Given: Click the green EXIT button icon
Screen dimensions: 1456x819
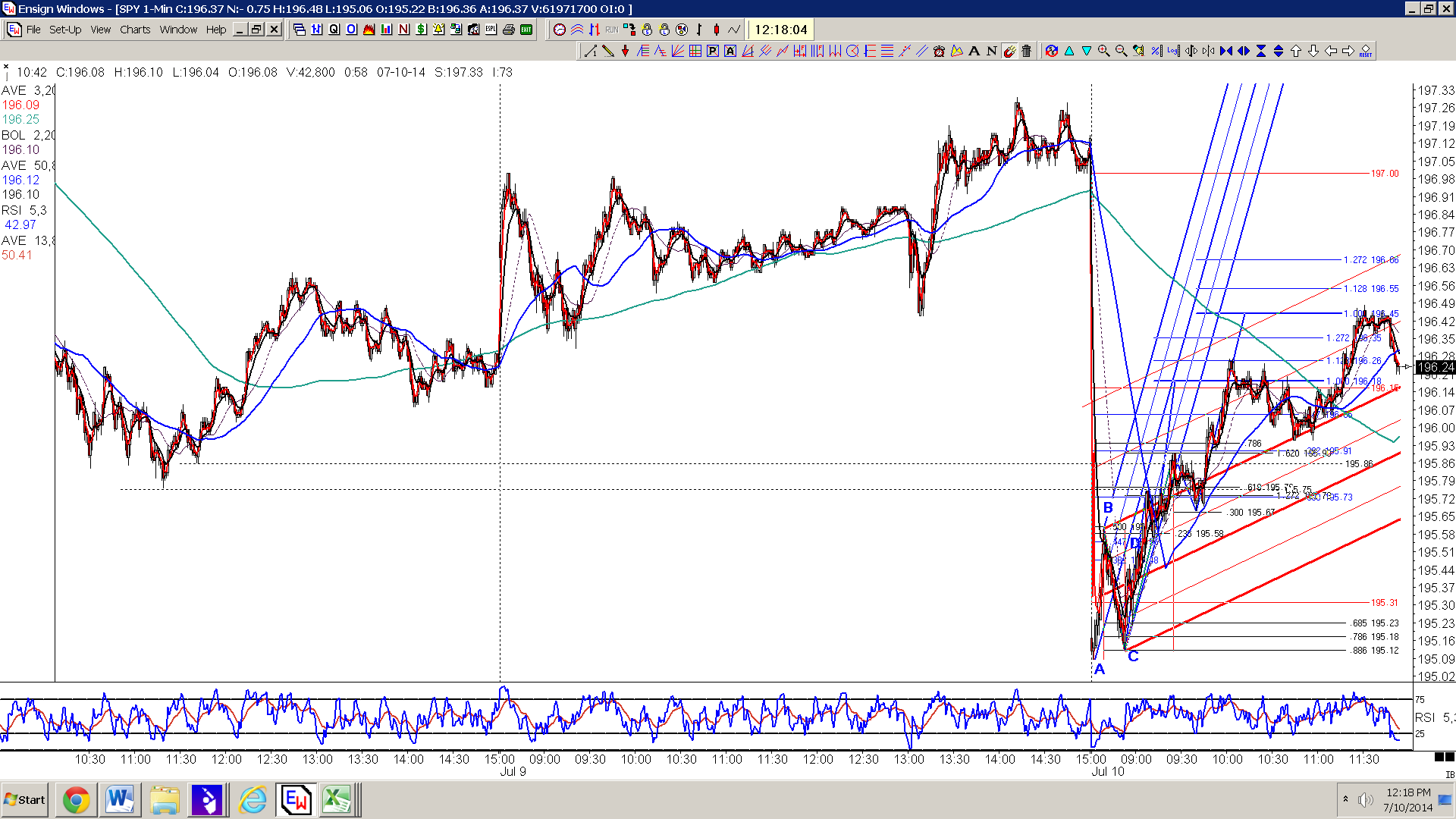Looking at the screenshot, I should (x=526, y=30).
